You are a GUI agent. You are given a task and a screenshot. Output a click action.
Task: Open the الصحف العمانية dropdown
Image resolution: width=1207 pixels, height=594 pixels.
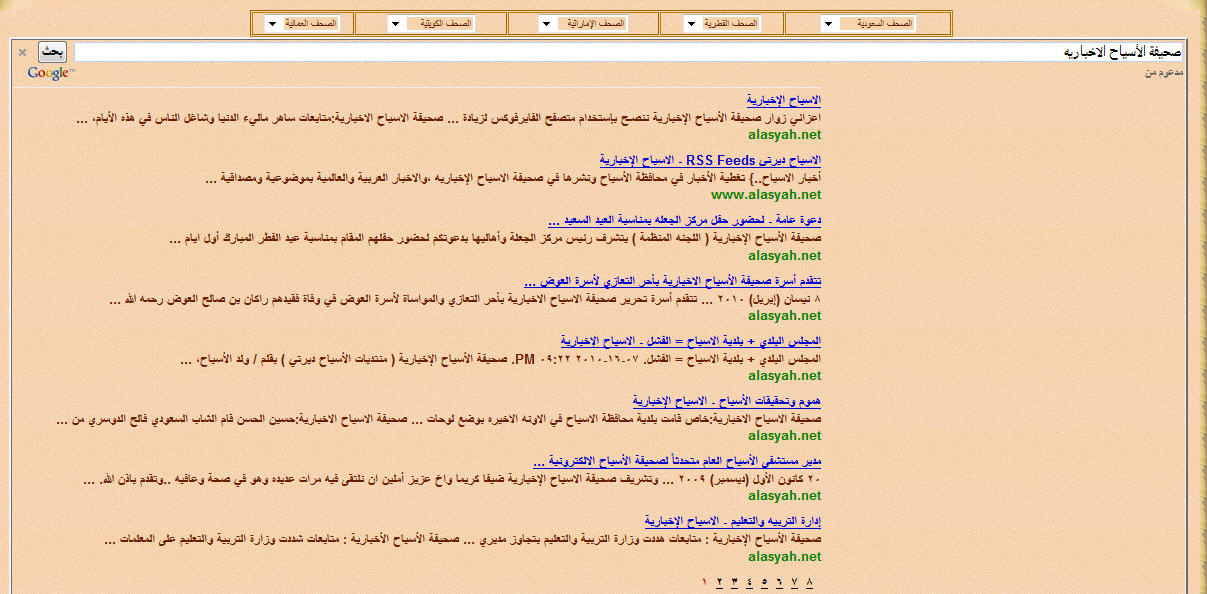[302, 23]
